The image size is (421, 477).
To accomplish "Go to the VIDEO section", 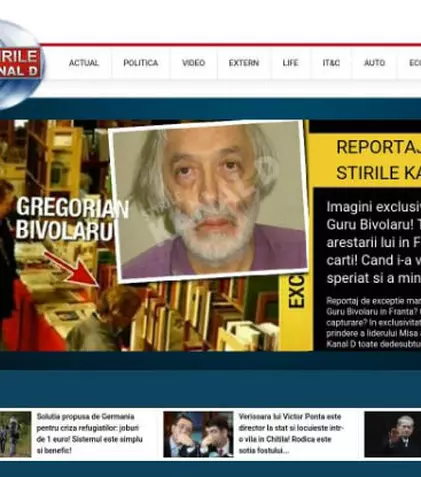I will point(193,63).
